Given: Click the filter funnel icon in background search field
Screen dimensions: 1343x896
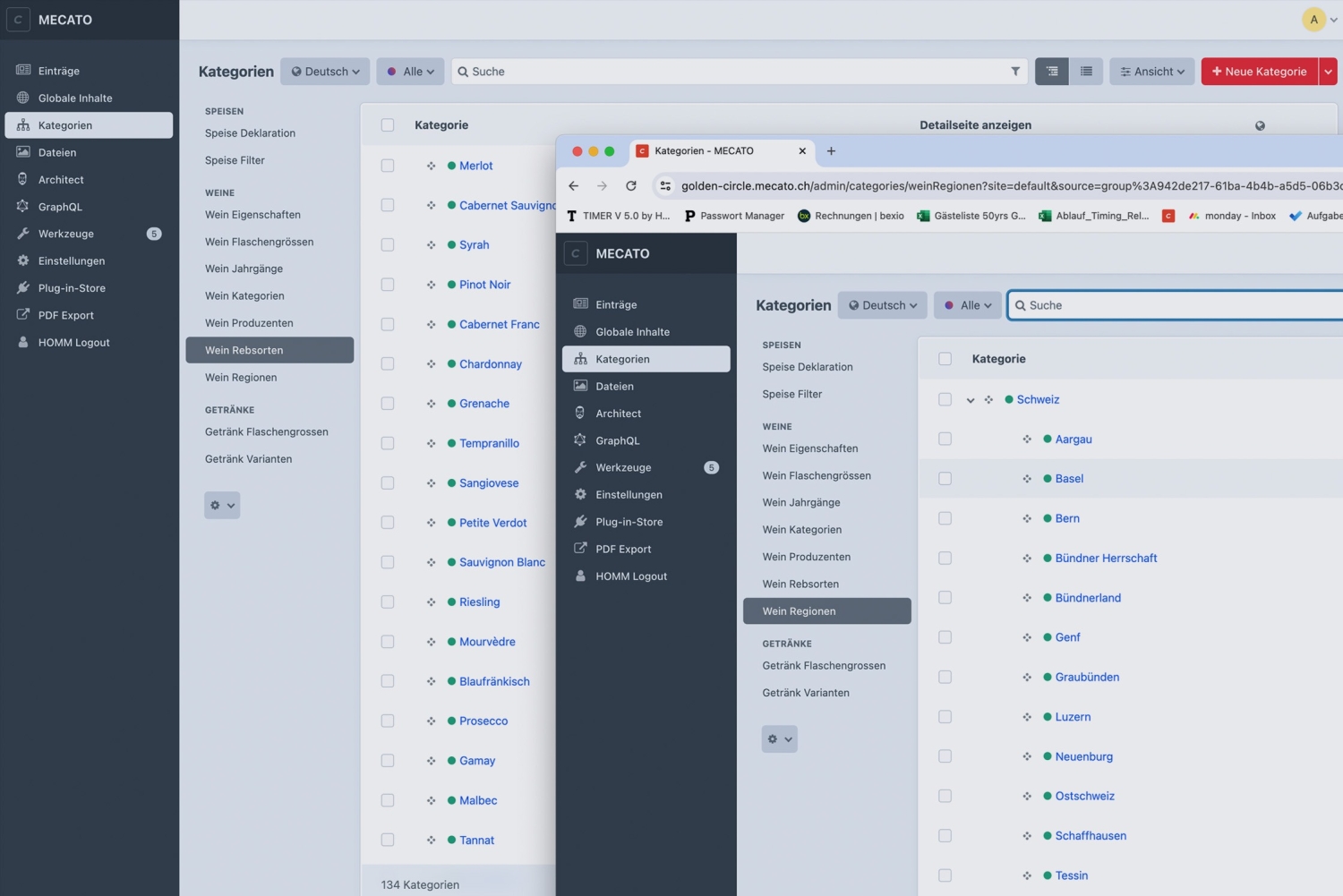Looking at the screenshot, I should tap(1015, 72).
